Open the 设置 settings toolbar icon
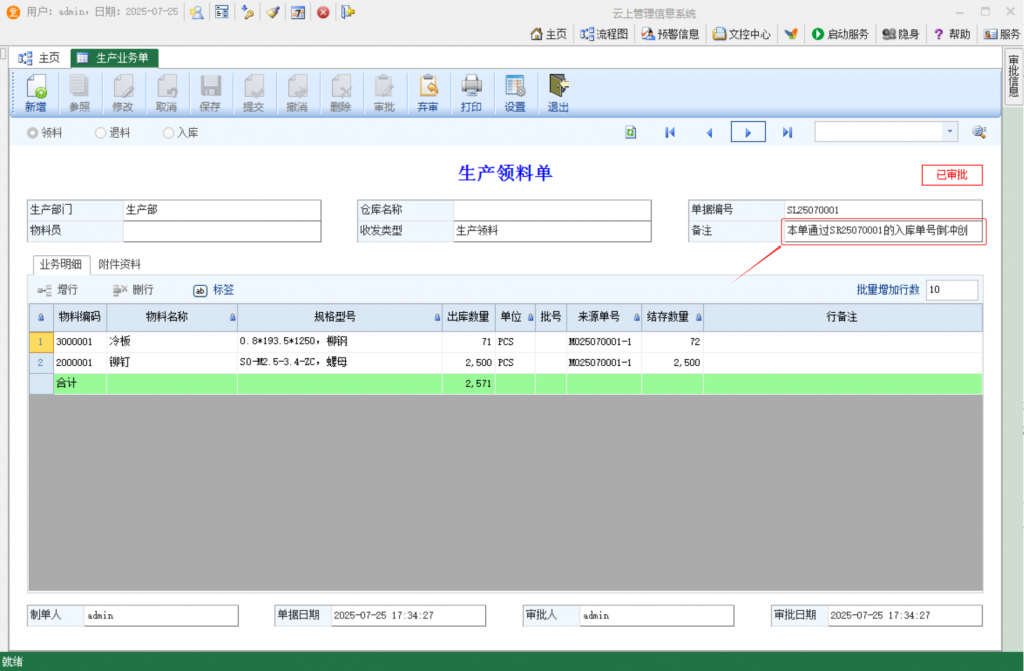Screen dimensions: 1024x671 point(515,93)
